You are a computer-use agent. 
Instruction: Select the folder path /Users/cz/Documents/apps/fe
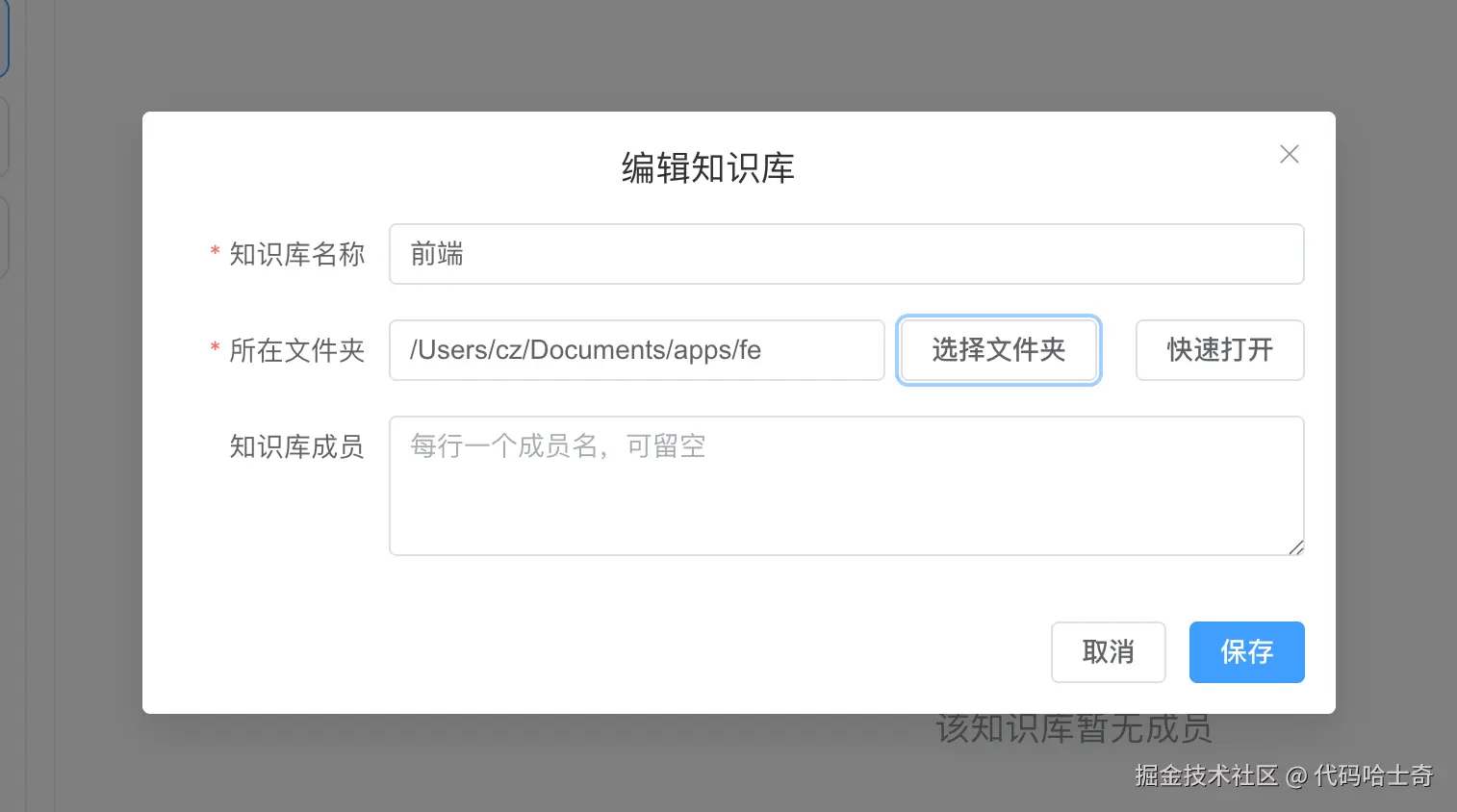click(x=636, y=350)
